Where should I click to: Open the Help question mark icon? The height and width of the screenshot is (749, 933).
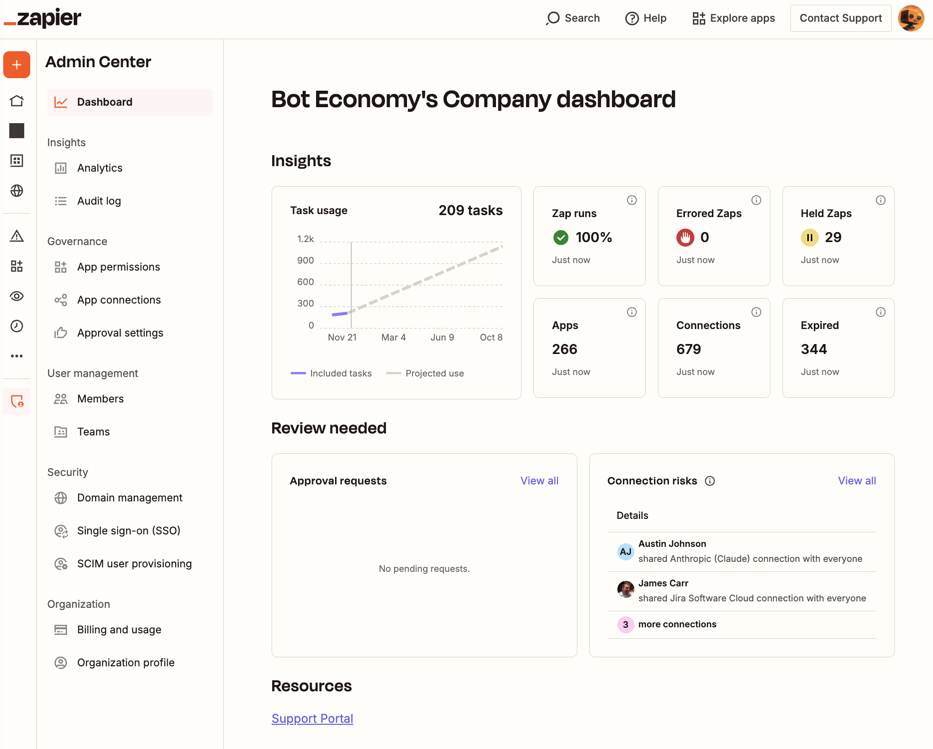pos(645,18)
